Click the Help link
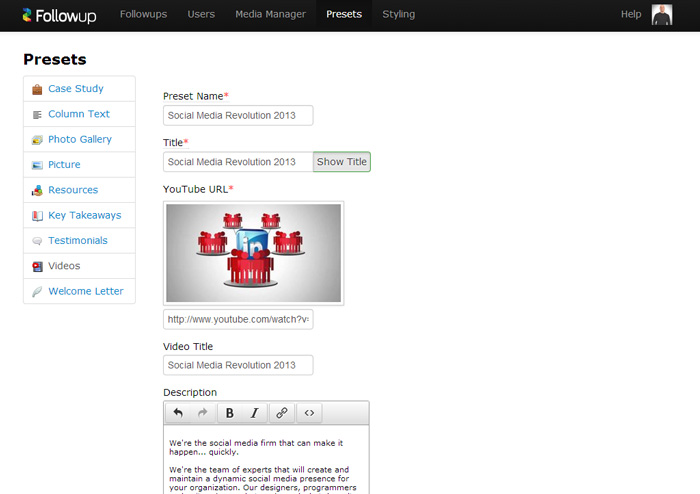700x494 pixels. [631, 15]
